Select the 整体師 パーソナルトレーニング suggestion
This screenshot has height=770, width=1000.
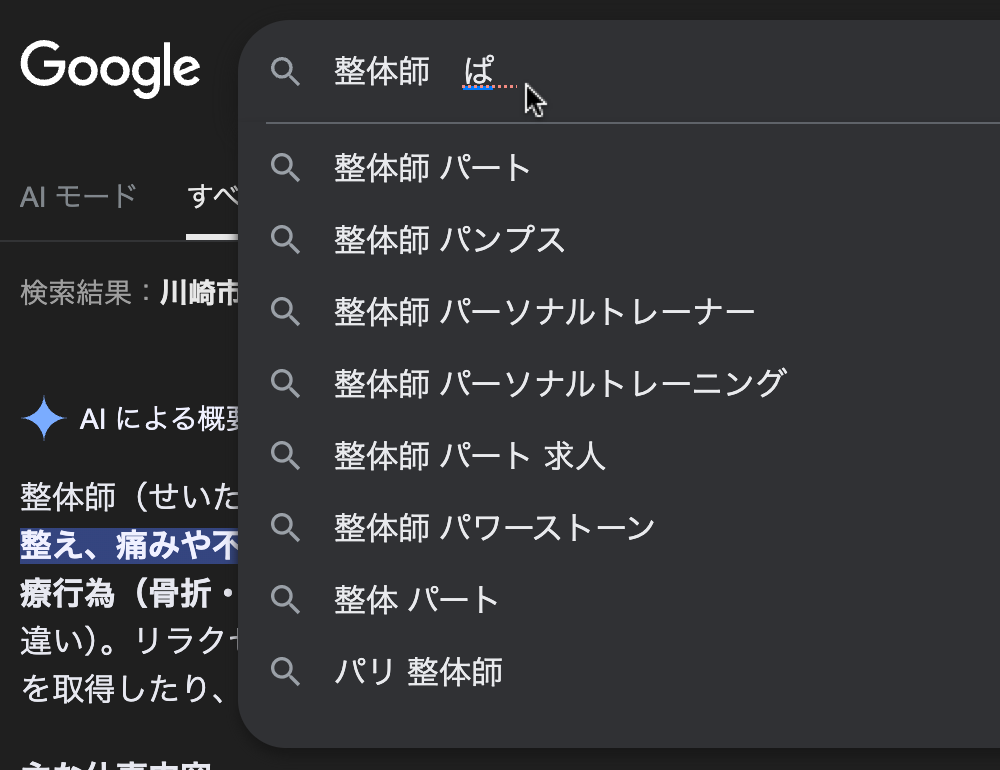tap(560, 384)
